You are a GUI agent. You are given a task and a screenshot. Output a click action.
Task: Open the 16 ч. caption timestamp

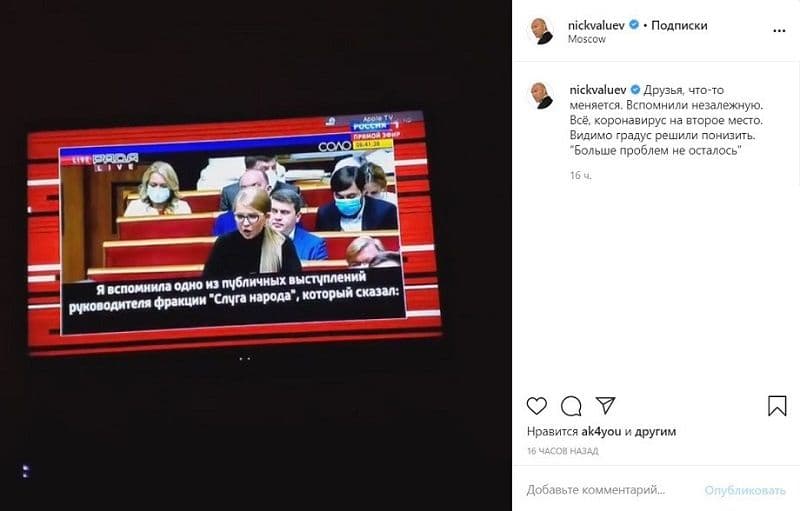581,175
